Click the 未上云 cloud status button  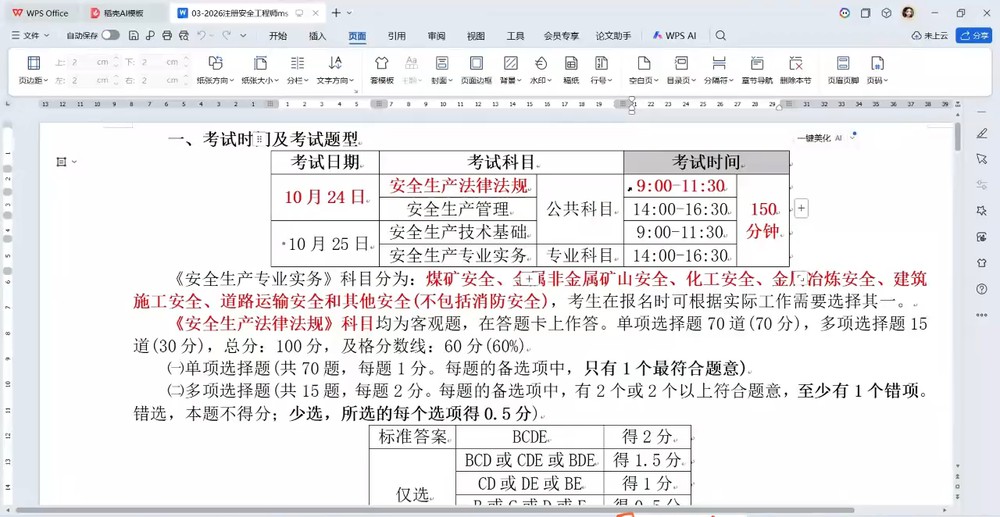coord(930,36)
